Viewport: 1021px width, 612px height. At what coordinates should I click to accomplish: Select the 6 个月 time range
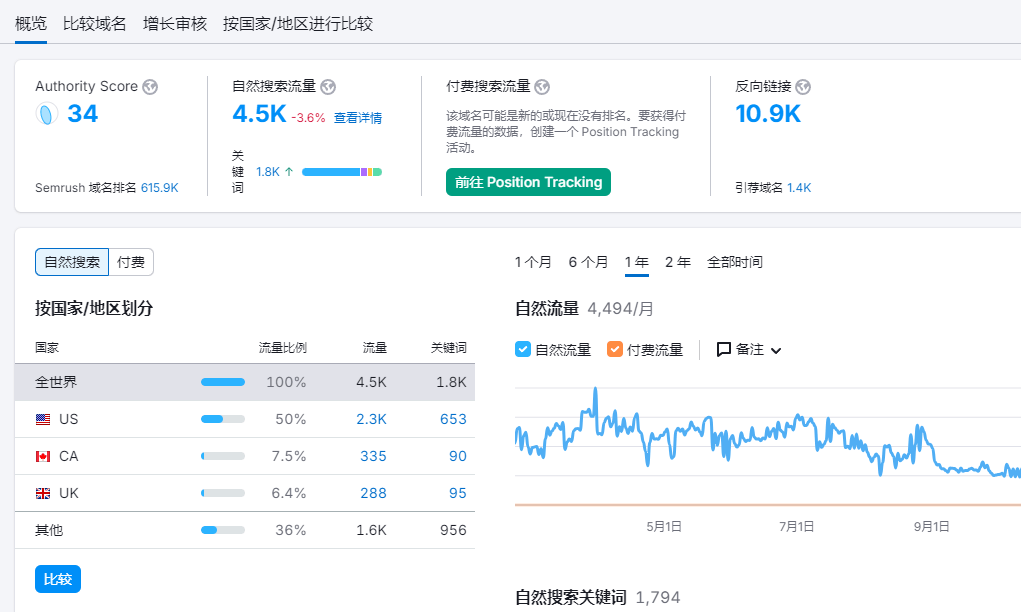[588, 262]
